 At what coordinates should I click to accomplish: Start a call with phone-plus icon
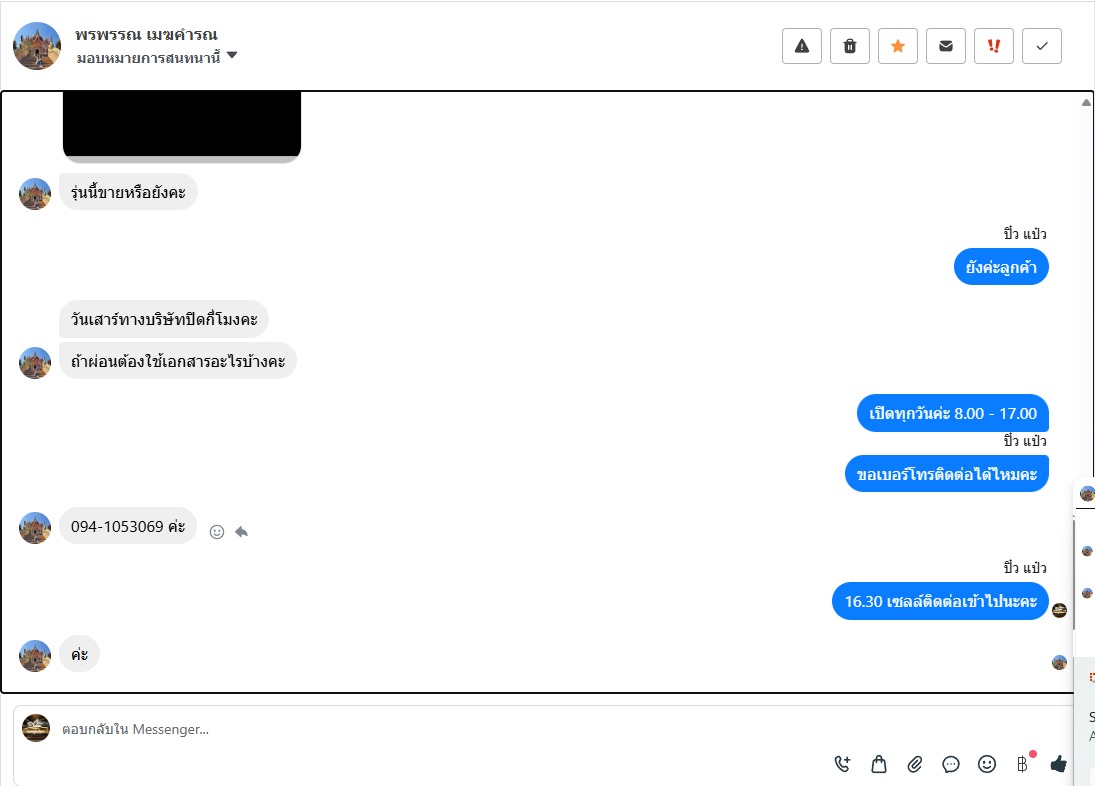pos(843,764)
